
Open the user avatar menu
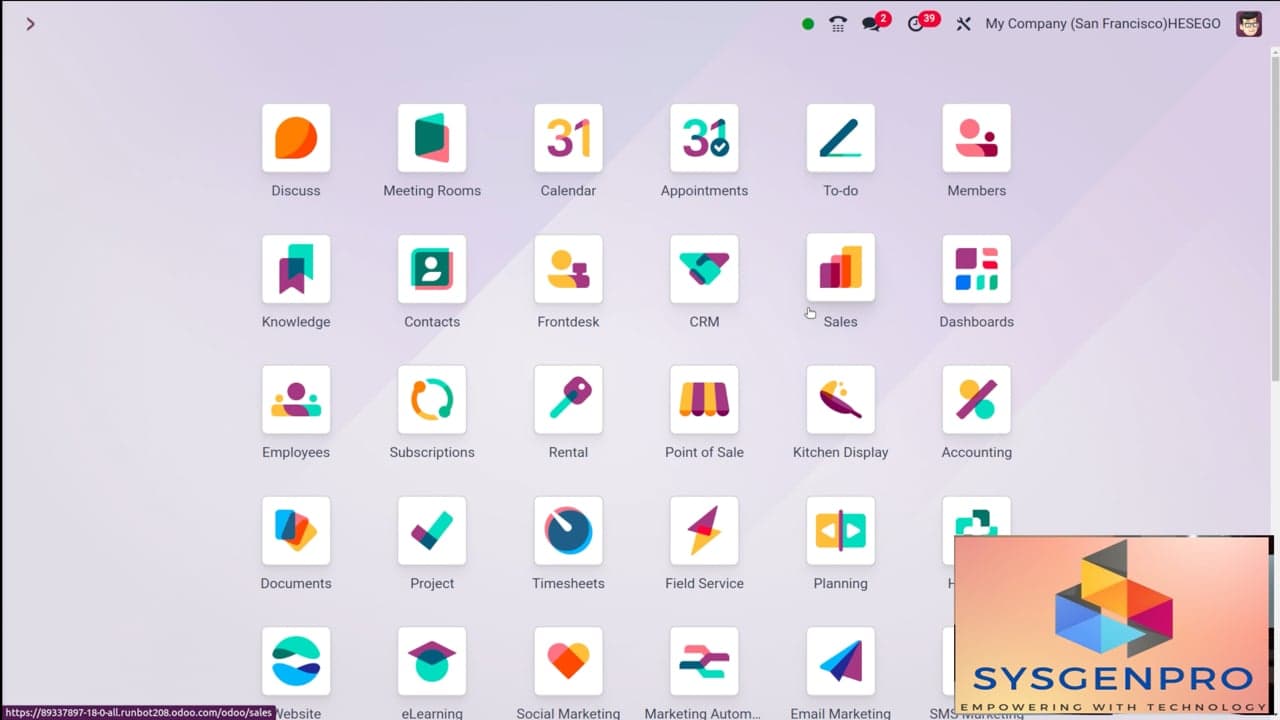(1249, 24)
